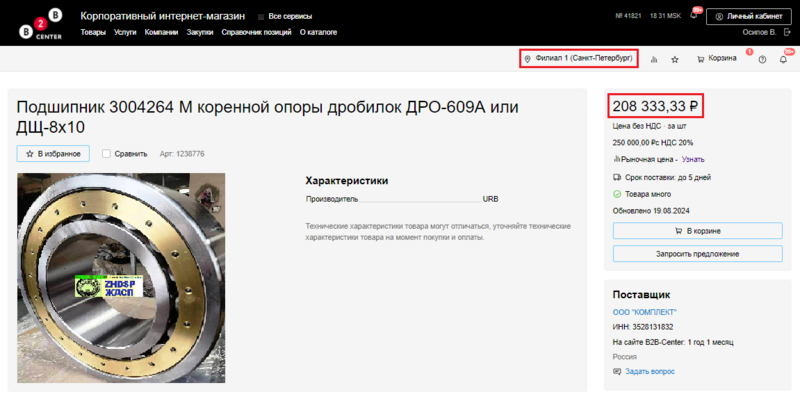Click the logout icon next to Осипов В.
Screen dimensions: 800x399
click(x=787, y=33)
